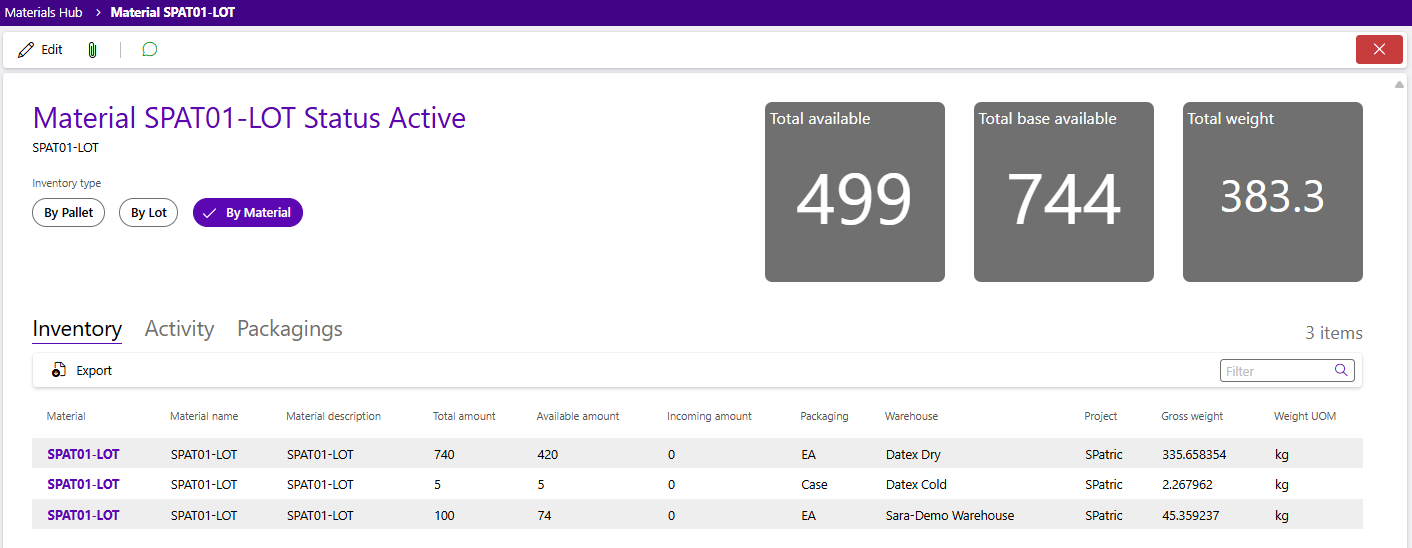Select the Inventory tab

[x=77, y=329]
